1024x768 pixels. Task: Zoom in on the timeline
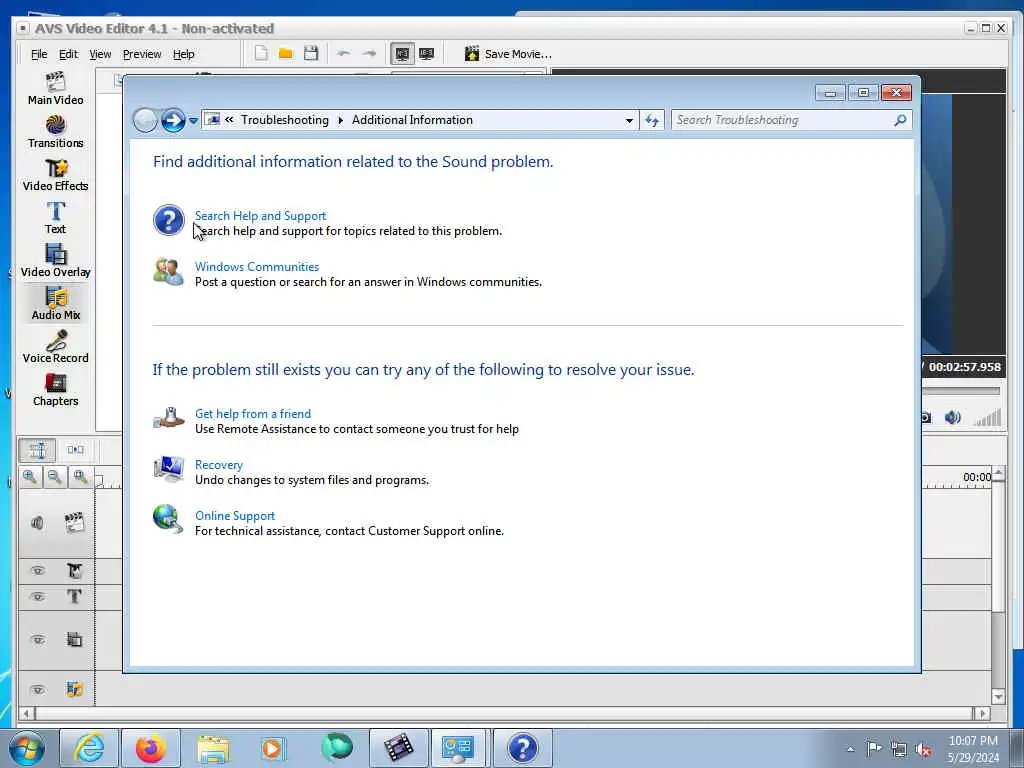(x=30, y=477)
